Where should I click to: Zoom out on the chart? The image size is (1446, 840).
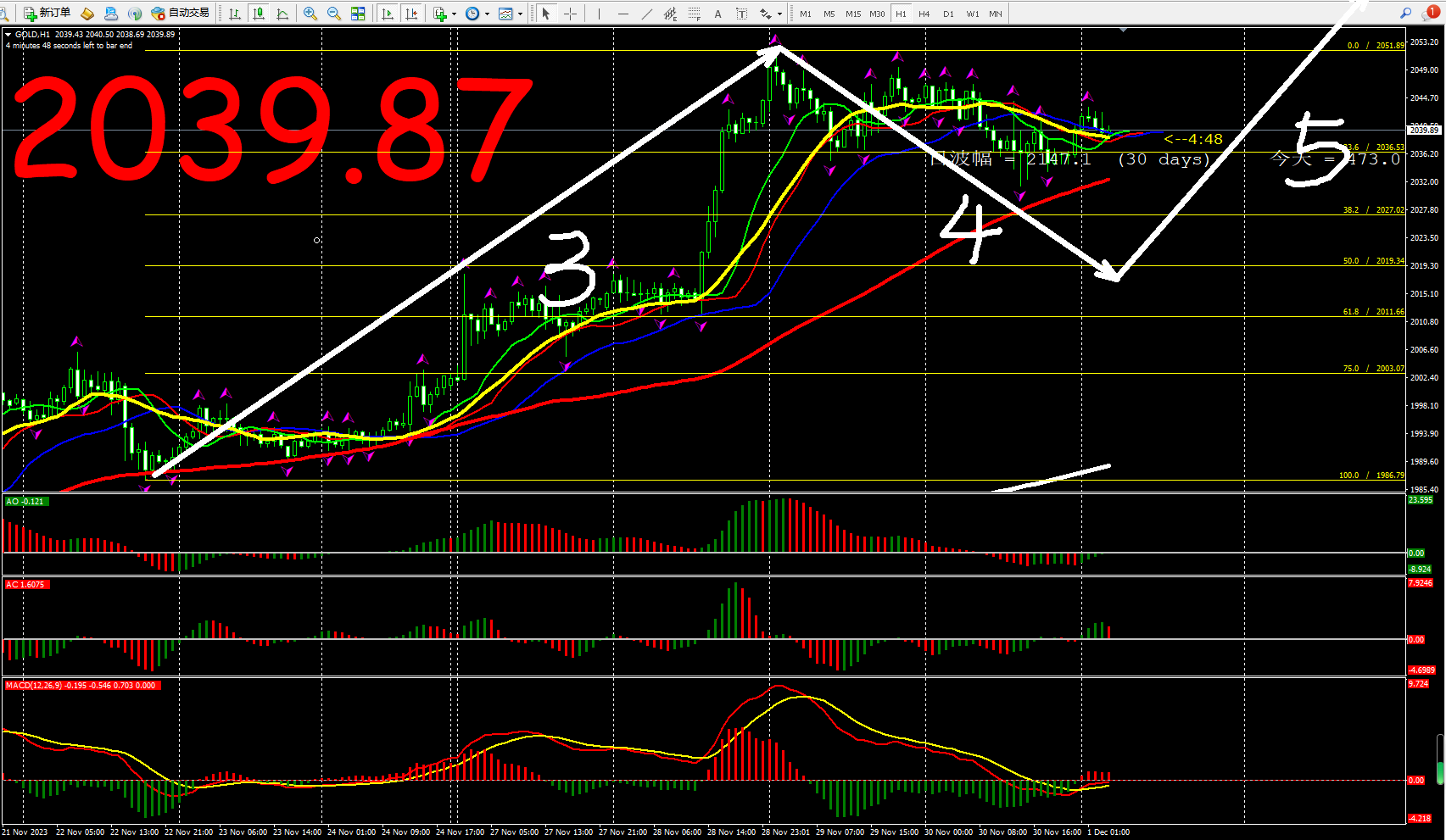point(334,14)
